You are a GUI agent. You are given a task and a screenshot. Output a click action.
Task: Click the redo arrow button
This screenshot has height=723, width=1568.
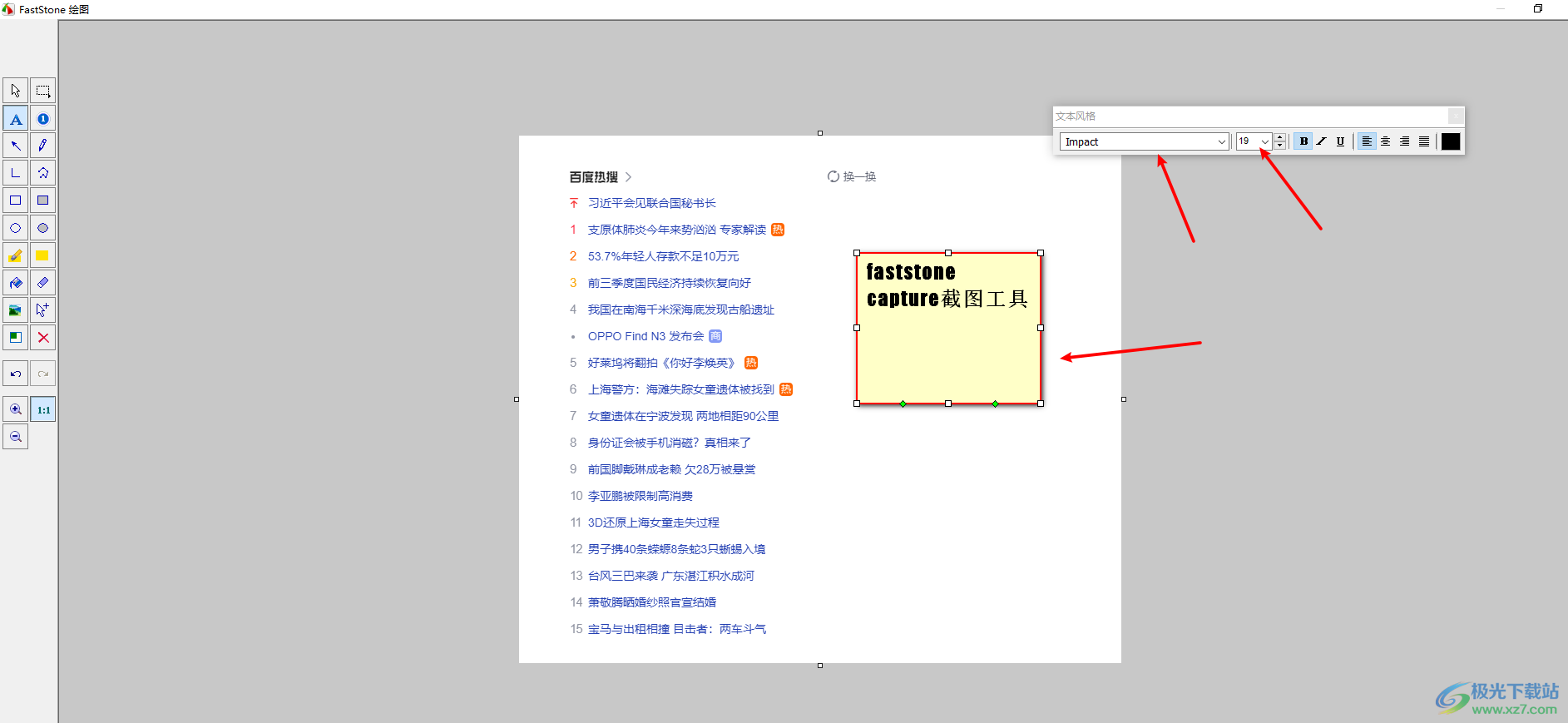pyautogui.click(x=43, y=374)
